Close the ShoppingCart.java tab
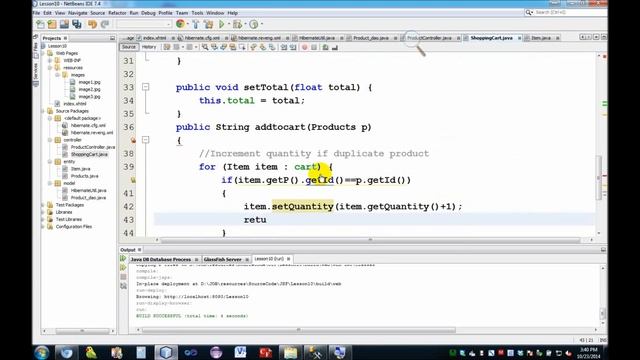 coord(519,38)
